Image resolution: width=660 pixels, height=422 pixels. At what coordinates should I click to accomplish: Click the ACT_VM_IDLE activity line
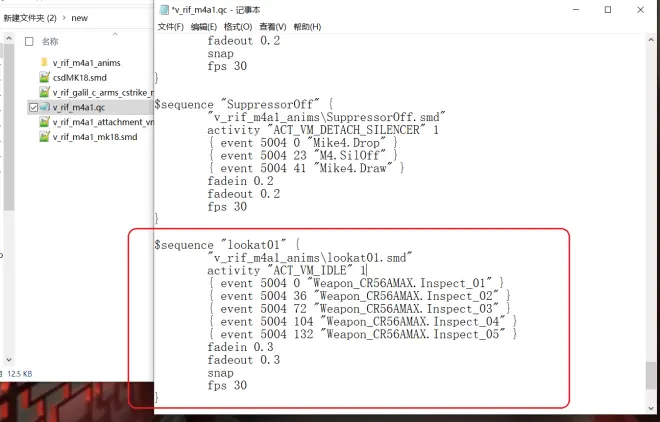click(x=287, y=270)
